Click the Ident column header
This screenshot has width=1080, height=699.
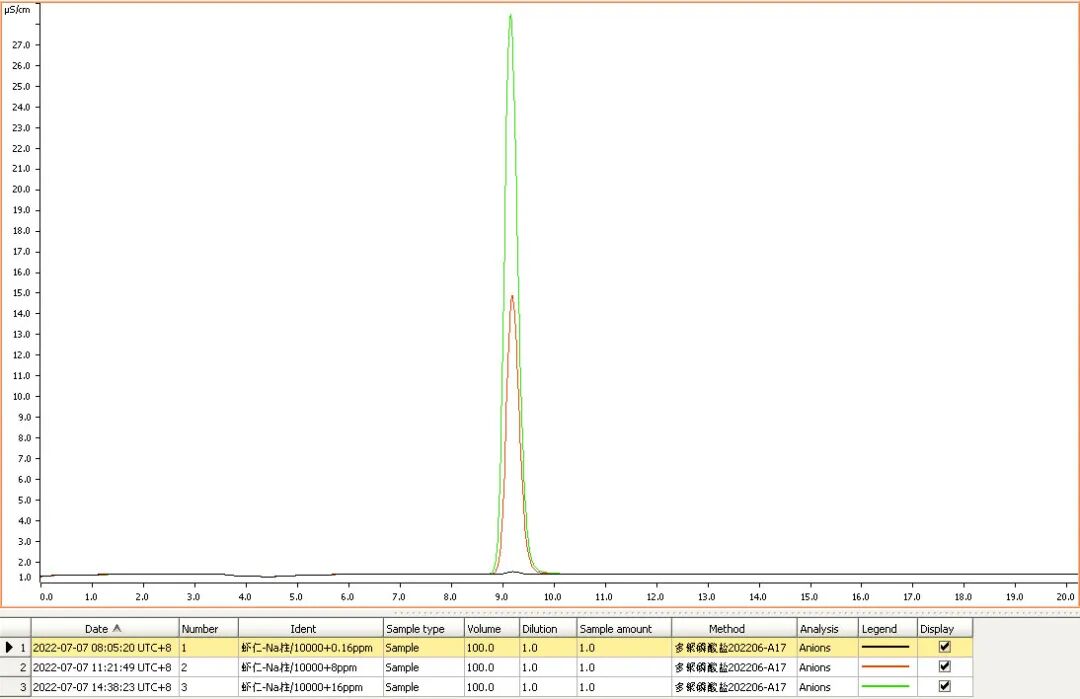pyautogui.click(x=311, y=628)
